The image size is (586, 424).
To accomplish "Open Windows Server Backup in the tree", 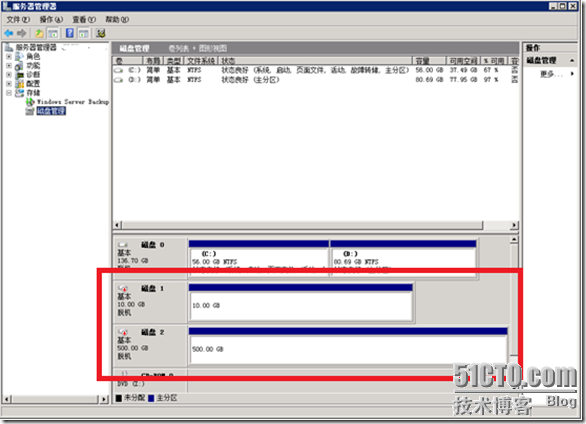I will click(x=73, y=102).
